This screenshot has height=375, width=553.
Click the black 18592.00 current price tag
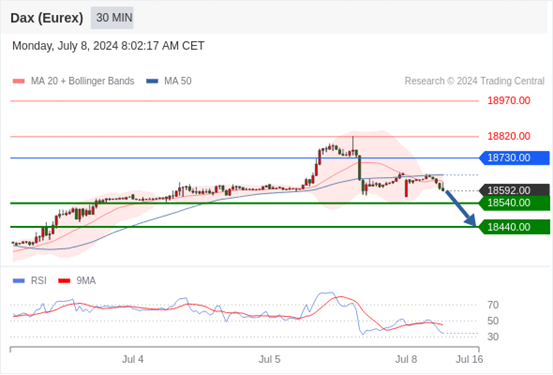[x=515, y=190]
